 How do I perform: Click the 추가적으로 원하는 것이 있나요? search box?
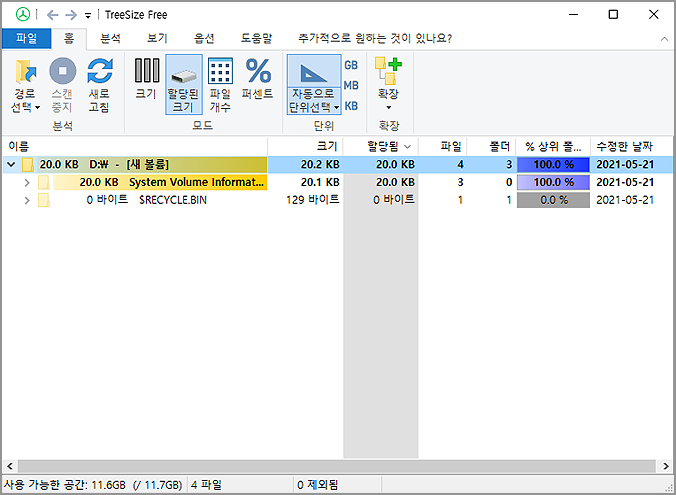[x=375, y=38]
